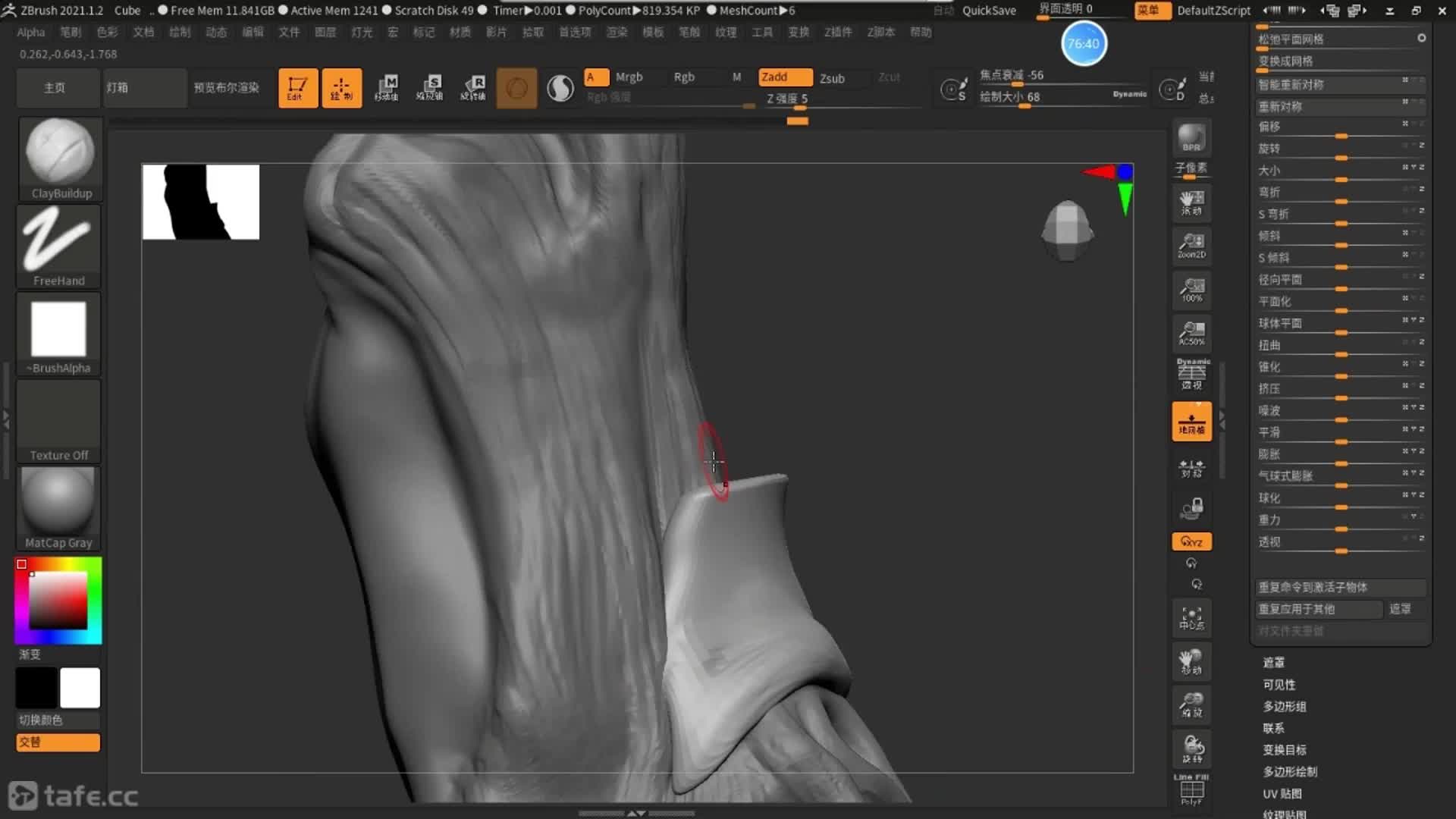
Task: Open the Z插件 menu
Action: click(x=838, y=32)
